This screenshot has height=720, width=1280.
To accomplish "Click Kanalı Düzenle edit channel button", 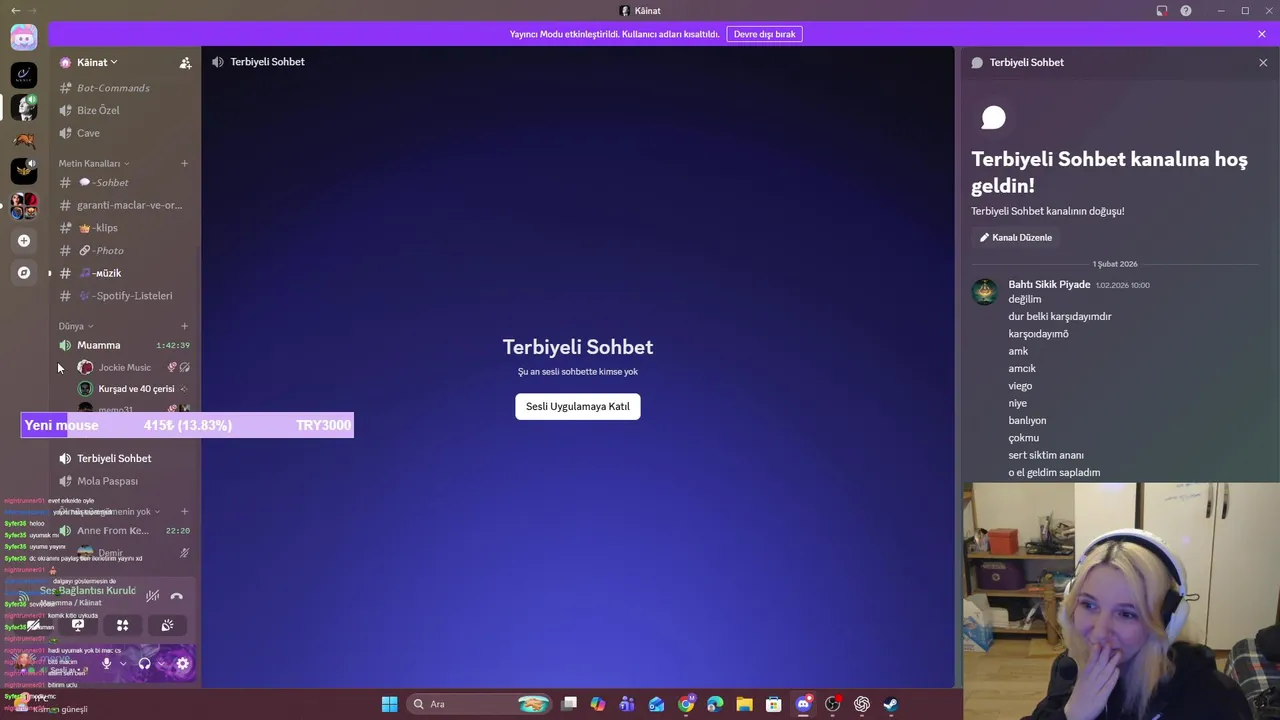I will (1016, 238).
